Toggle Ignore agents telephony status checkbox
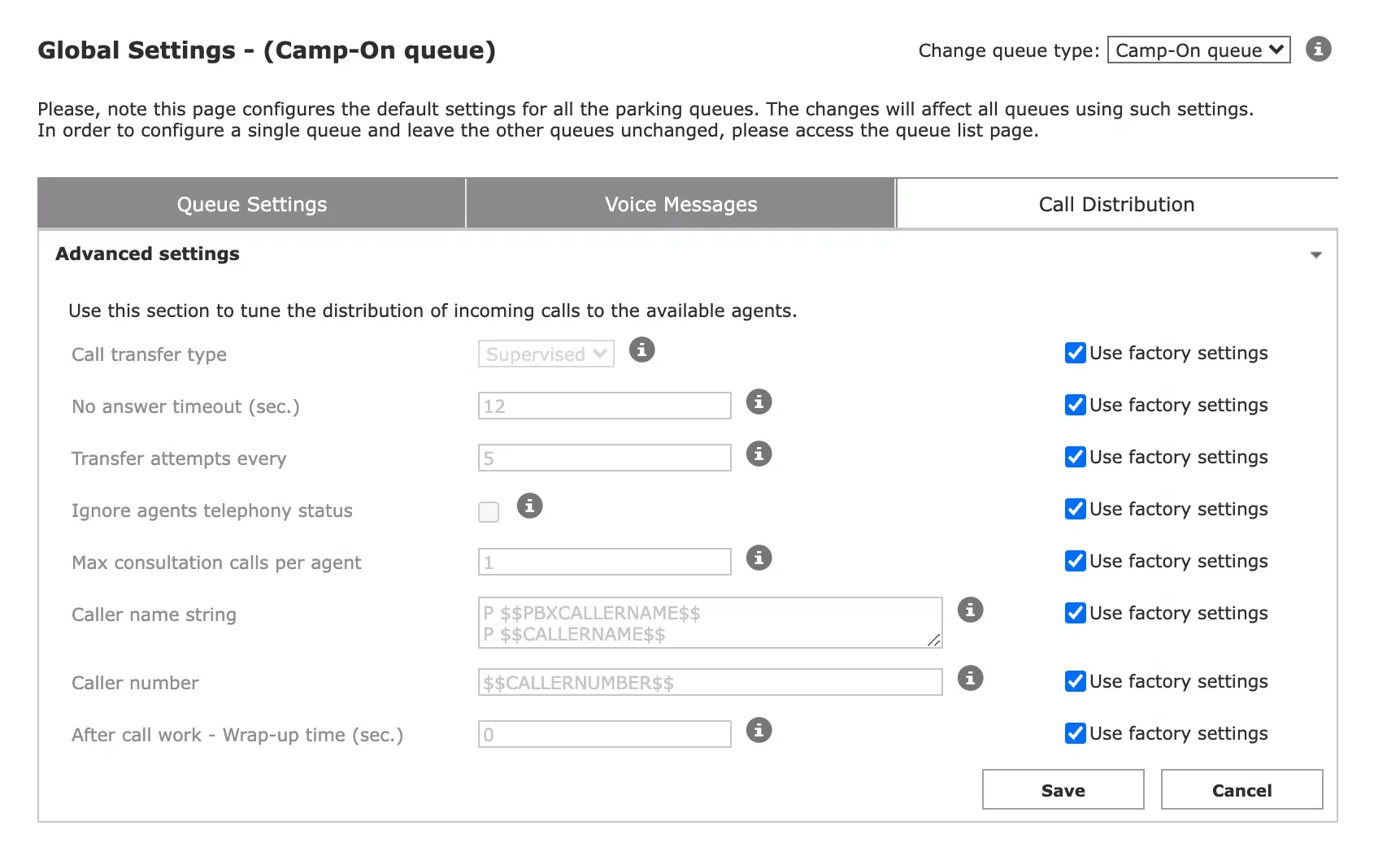Viewport: 1400px width, 860px height. tap(489, 511)
